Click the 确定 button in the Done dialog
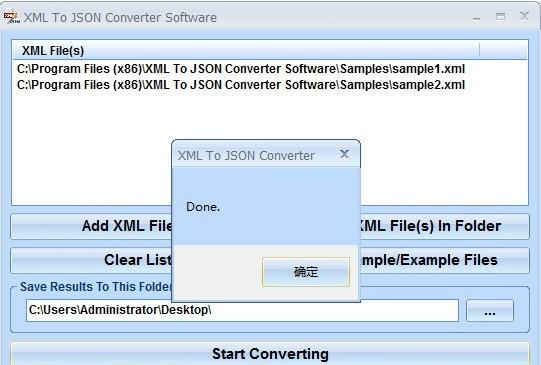The height and width of the screenshot is (365, 541). pos(306,272)
